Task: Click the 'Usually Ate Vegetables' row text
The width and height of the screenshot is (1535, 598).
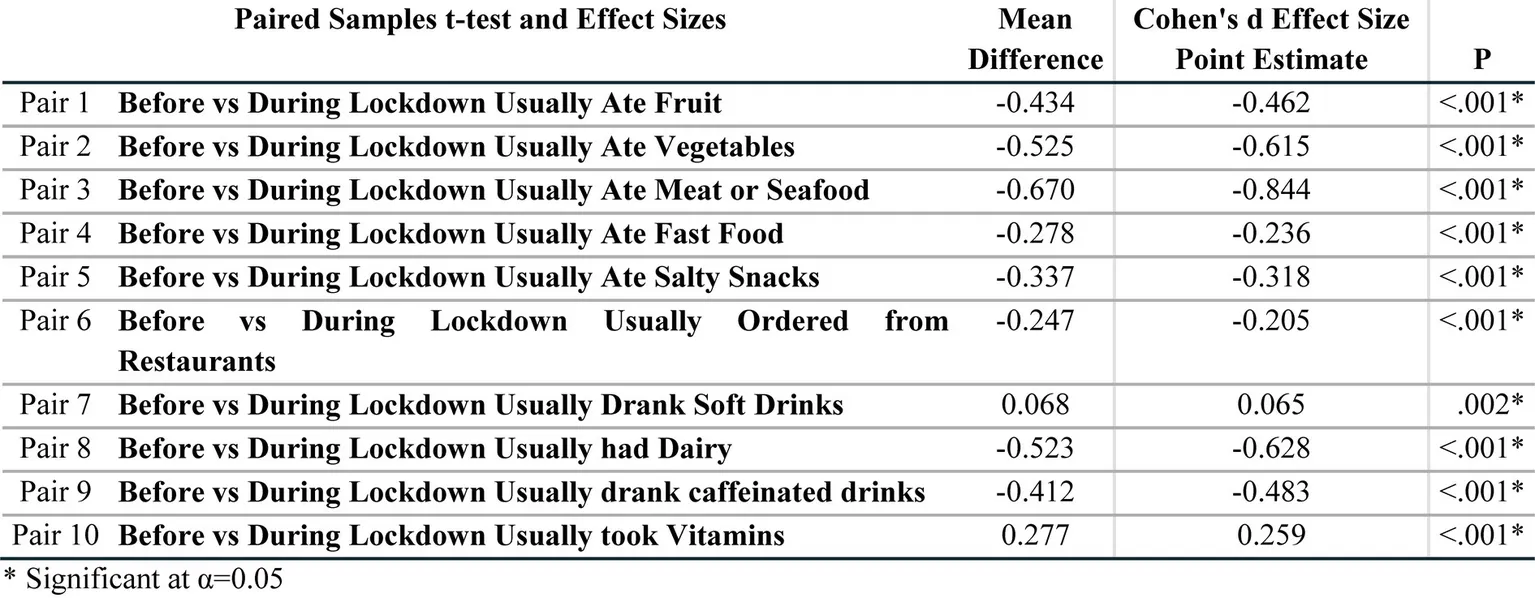Action: point(456,147)
